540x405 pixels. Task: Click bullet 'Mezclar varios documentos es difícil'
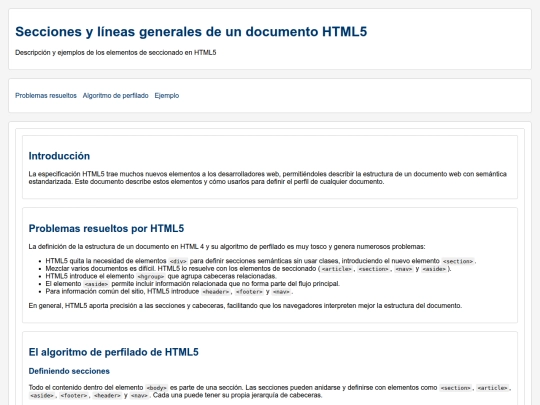(x=248, y=269)
